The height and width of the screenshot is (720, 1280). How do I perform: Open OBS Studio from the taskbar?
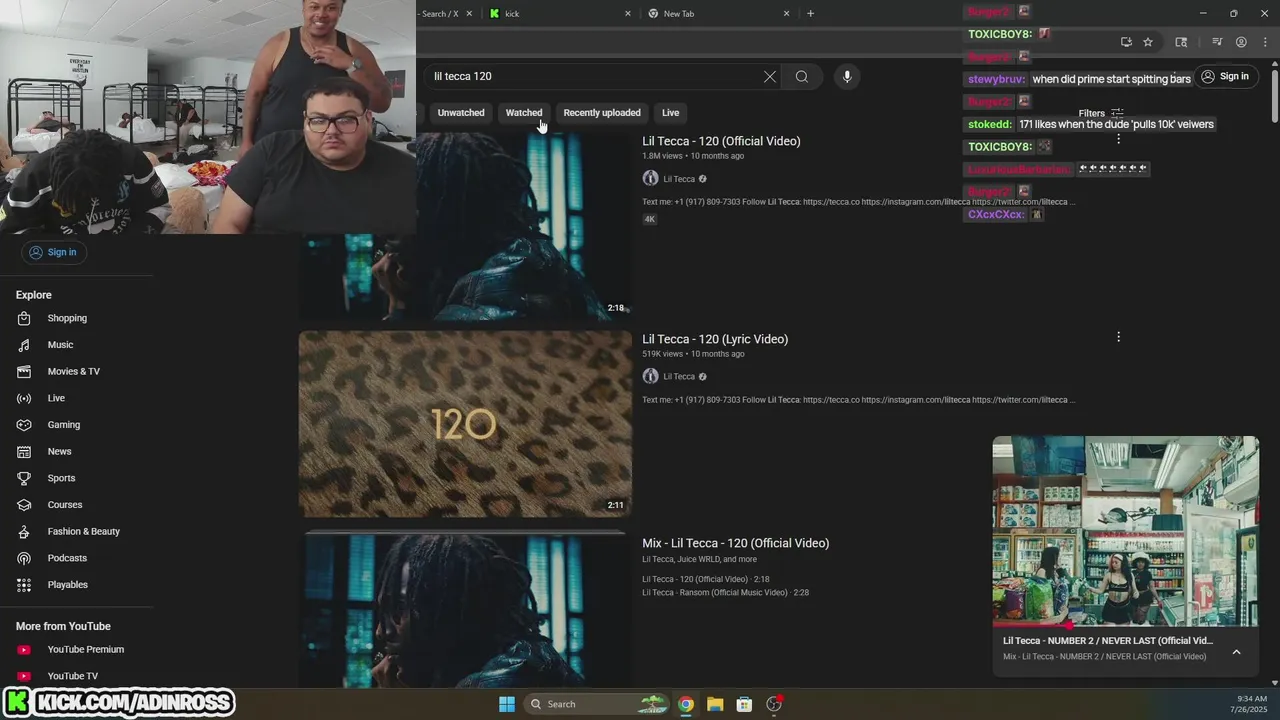(774, 704)
